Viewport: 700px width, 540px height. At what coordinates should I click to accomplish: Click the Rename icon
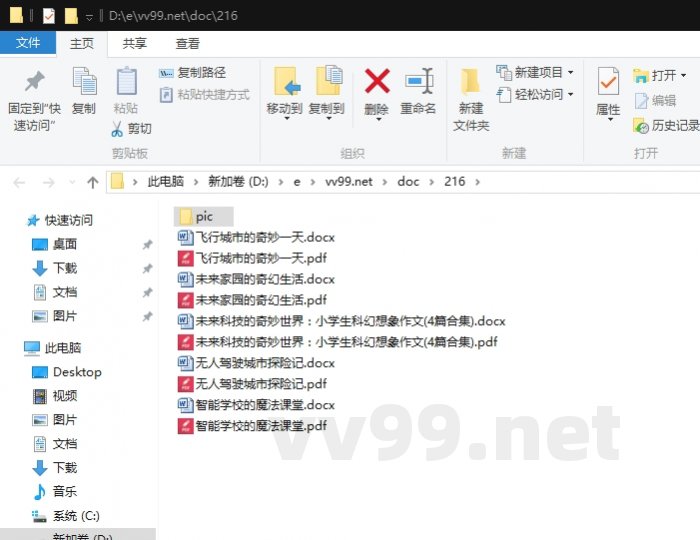pos(419,81)
